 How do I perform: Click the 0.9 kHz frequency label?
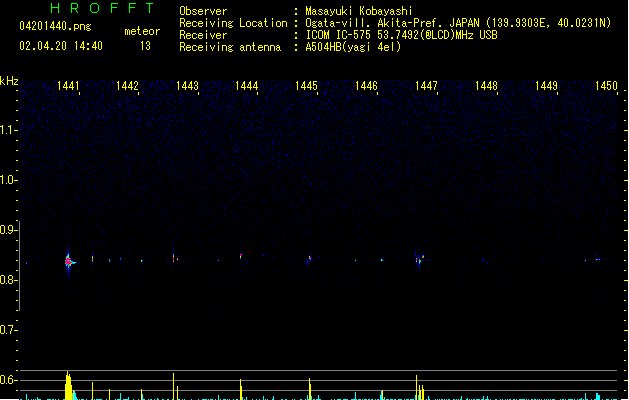[x=7, y=230]
